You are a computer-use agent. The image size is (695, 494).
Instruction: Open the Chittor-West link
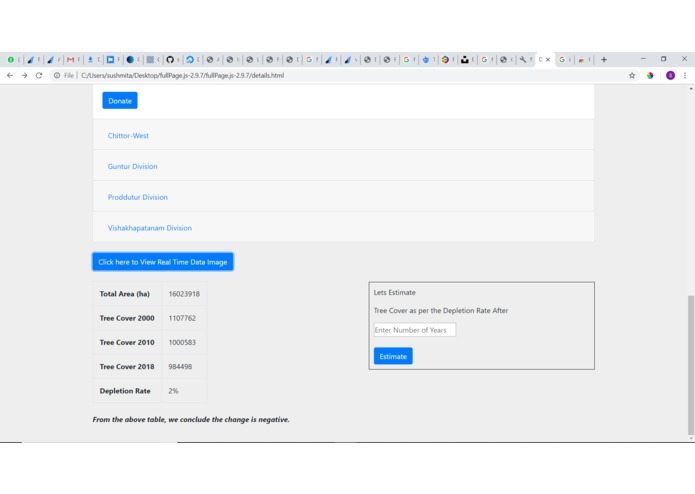pos(128,136)
